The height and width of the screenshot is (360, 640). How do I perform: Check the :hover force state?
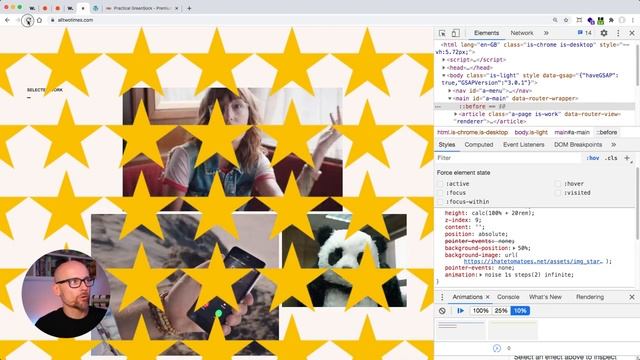[x=558, y=184]
